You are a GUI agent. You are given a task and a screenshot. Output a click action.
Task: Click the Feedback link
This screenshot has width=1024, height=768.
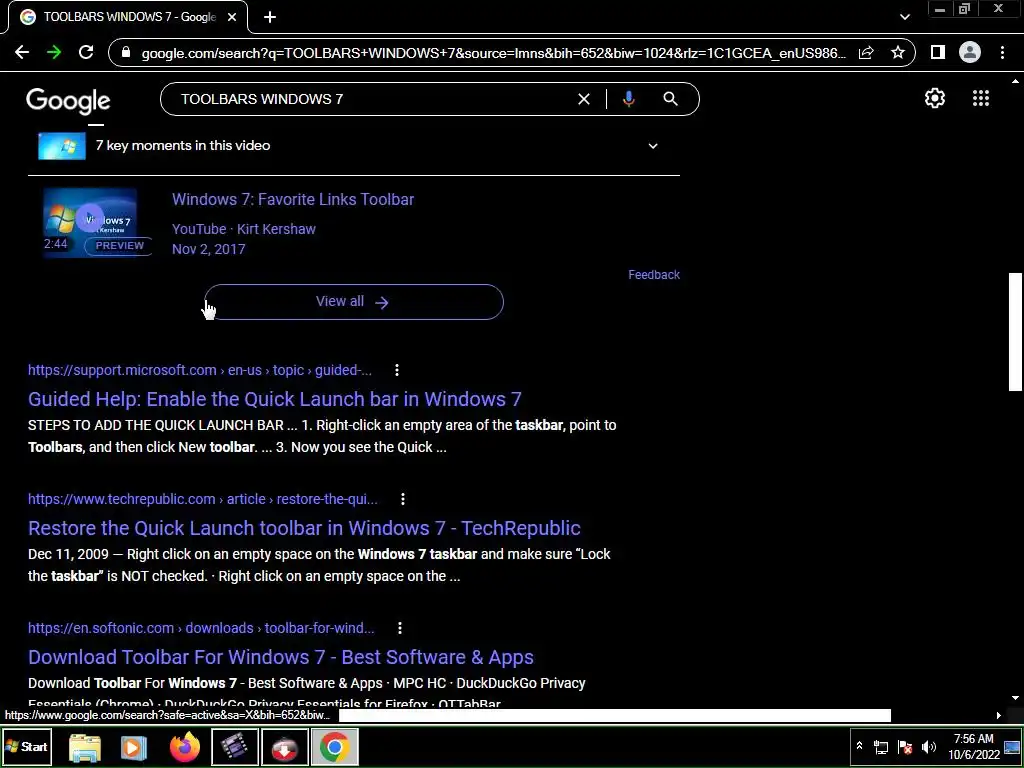tap(654, 275)
